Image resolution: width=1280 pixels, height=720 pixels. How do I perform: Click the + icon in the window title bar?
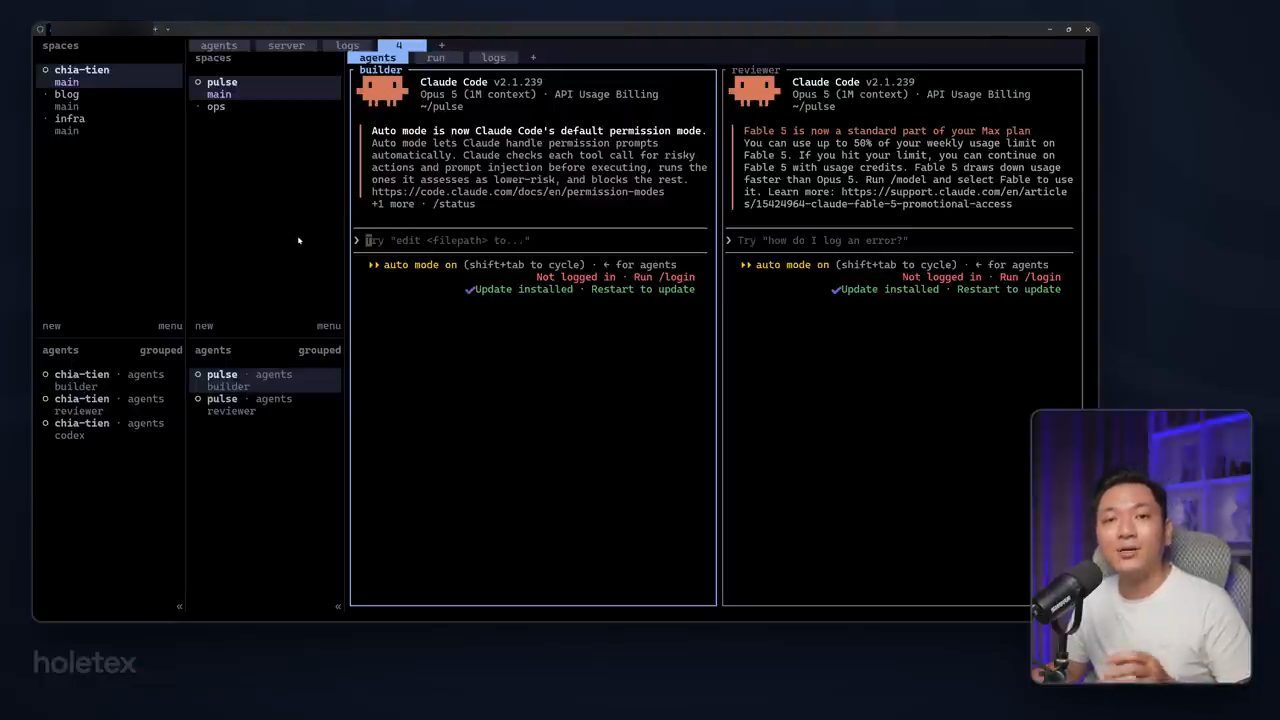pos(155,29)
